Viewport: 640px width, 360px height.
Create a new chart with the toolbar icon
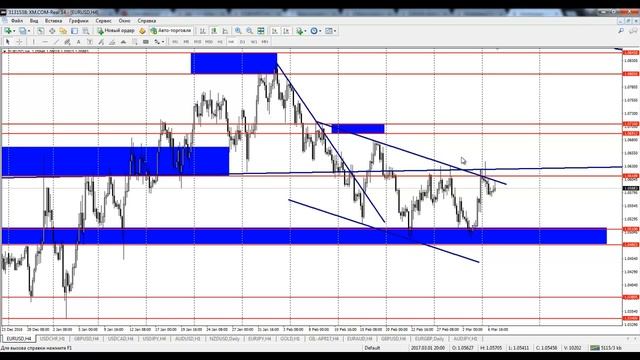tap(8, 31)
